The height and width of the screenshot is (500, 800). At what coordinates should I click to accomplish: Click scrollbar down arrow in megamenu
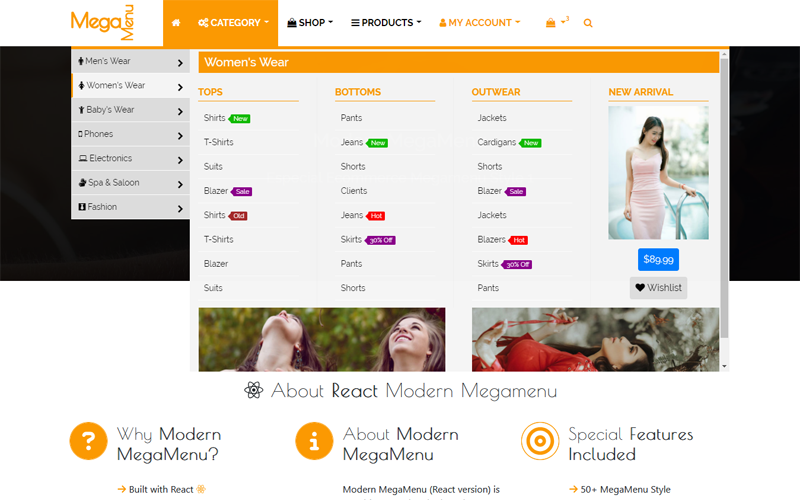[x=724, y=366]
